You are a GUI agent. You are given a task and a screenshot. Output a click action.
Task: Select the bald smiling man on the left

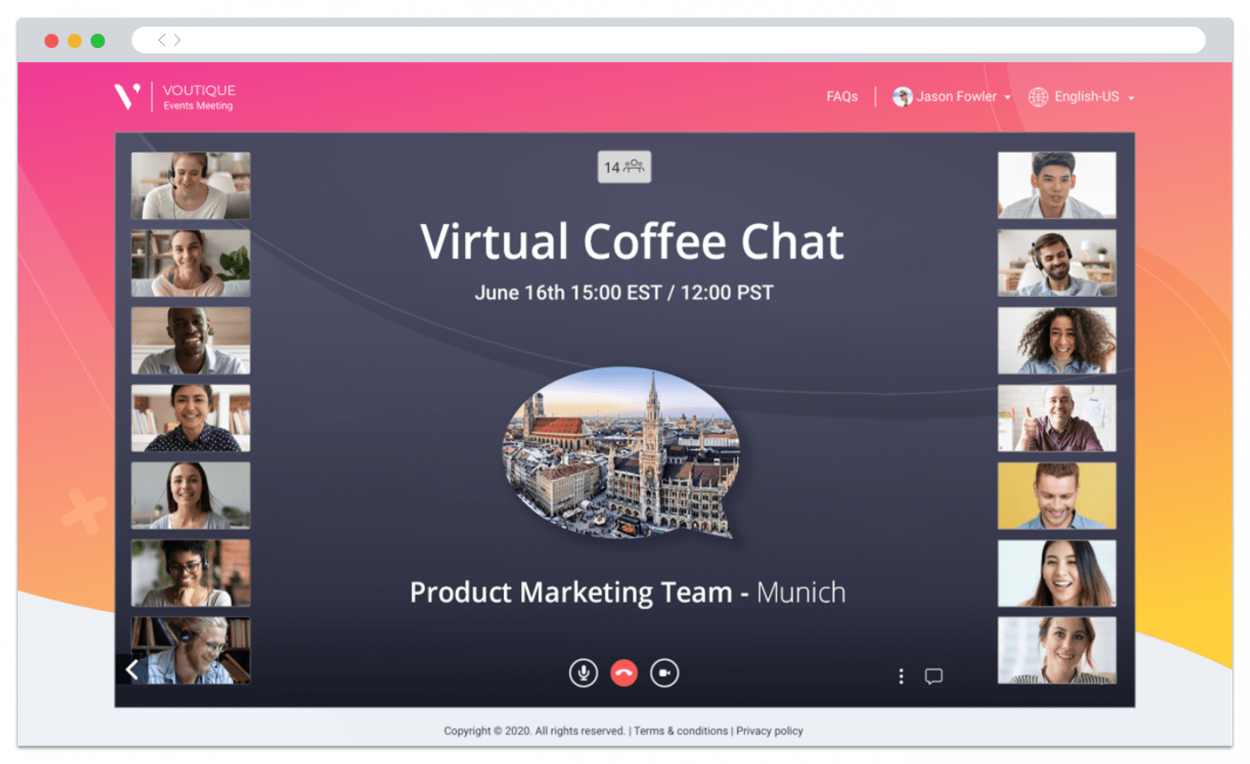[191, 341]
